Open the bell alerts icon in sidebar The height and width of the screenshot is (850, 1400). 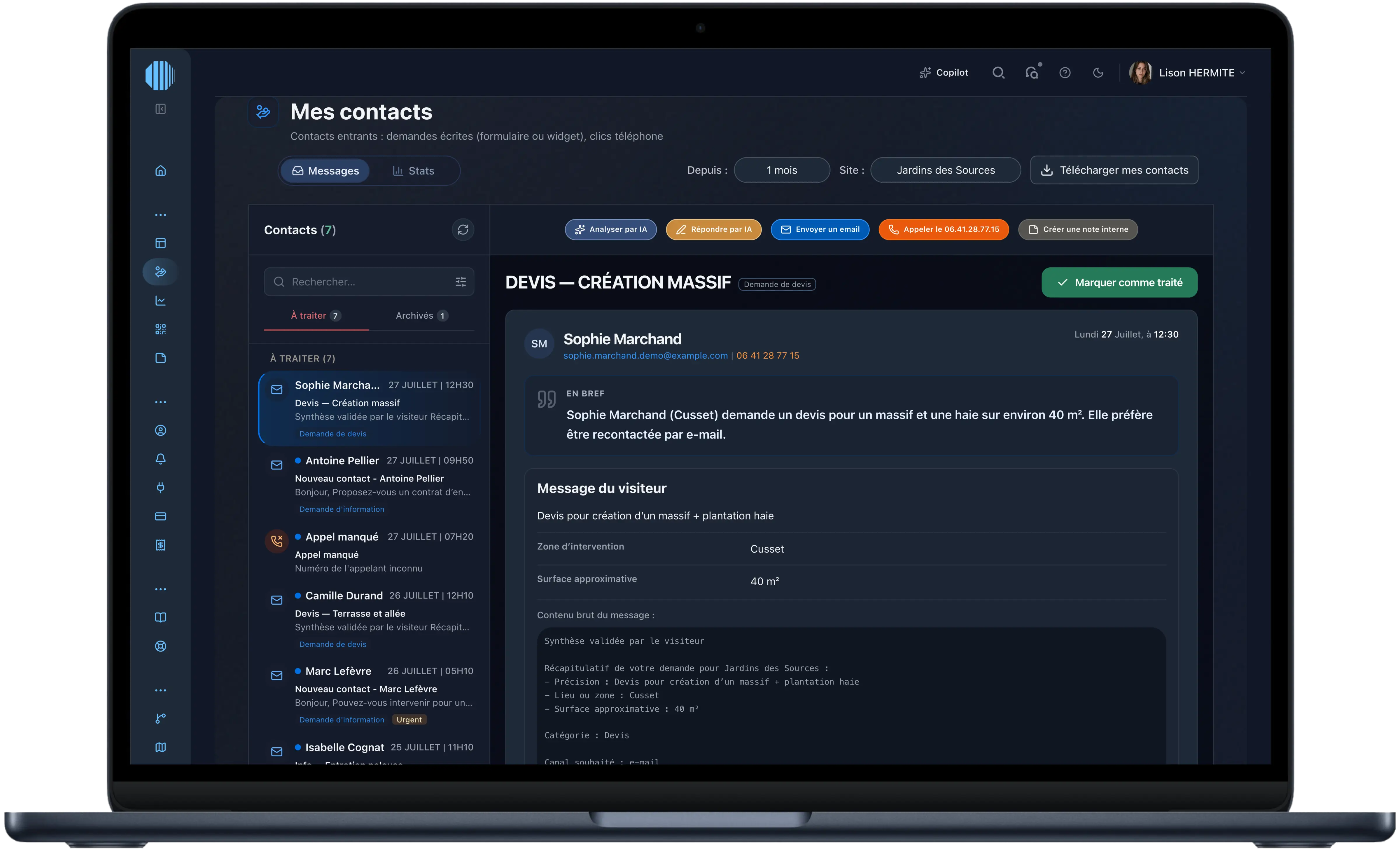[161, 459]
